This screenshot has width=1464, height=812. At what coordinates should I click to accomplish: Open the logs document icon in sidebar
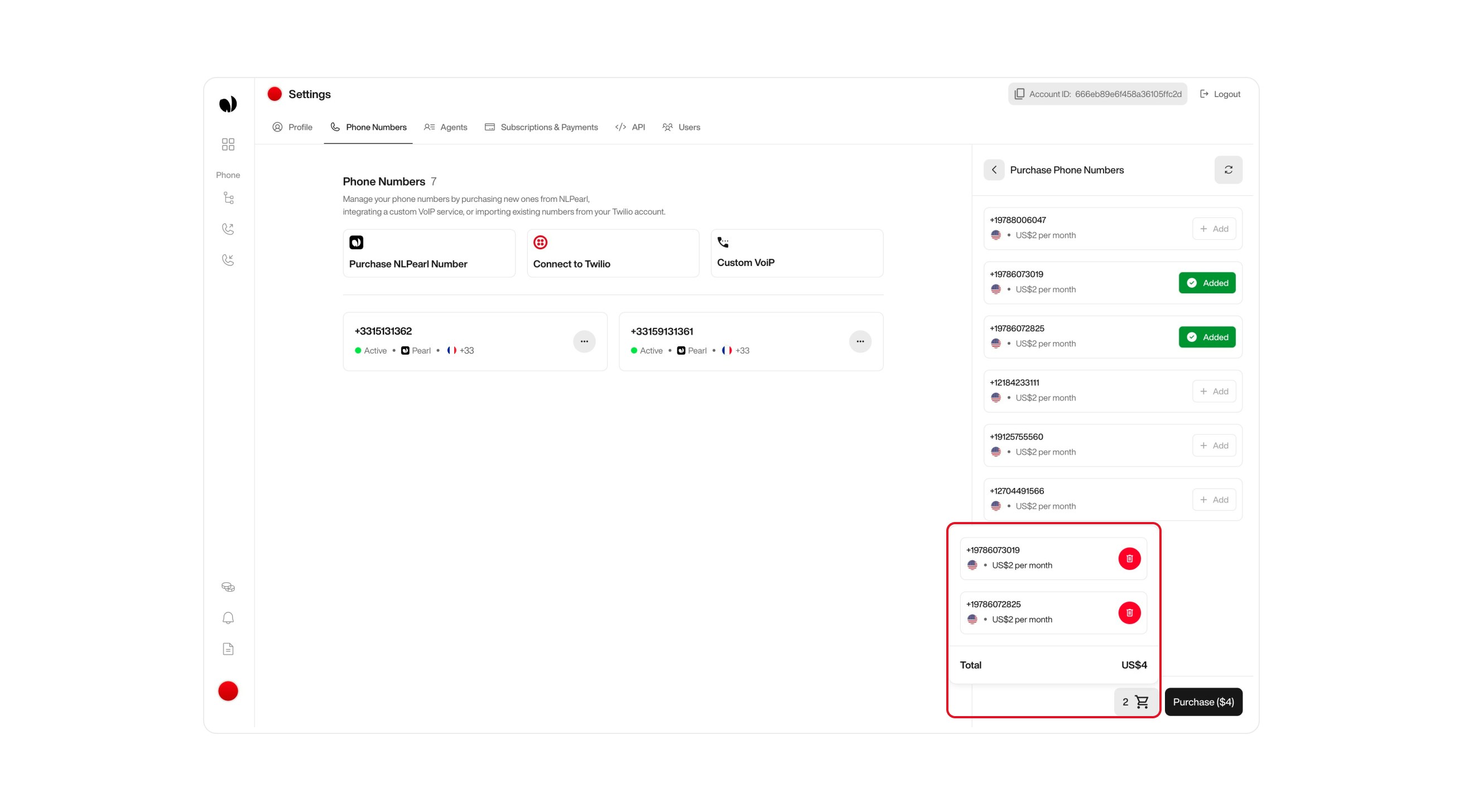pyautogui.click(x=228, y=649)
